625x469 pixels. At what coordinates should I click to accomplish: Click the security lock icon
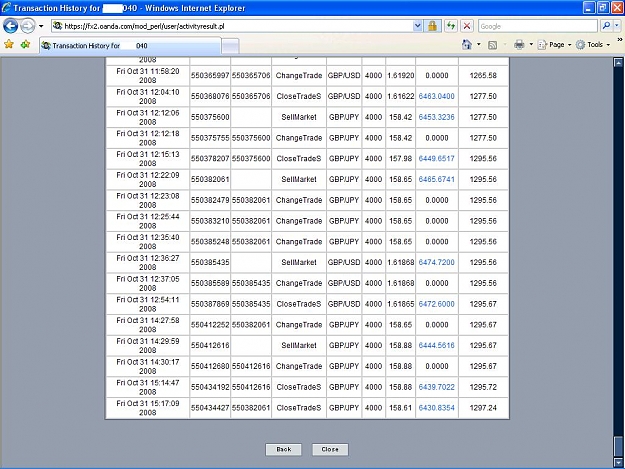432,26
